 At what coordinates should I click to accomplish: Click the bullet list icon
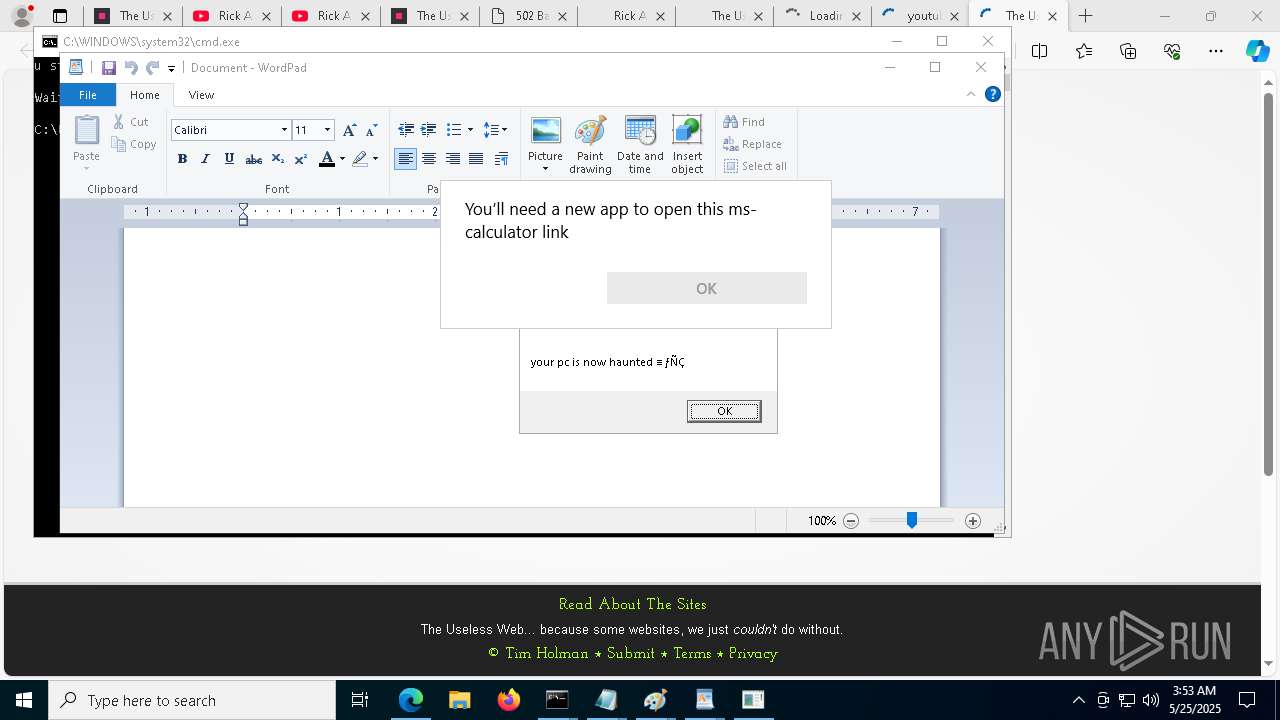[454, 130]
